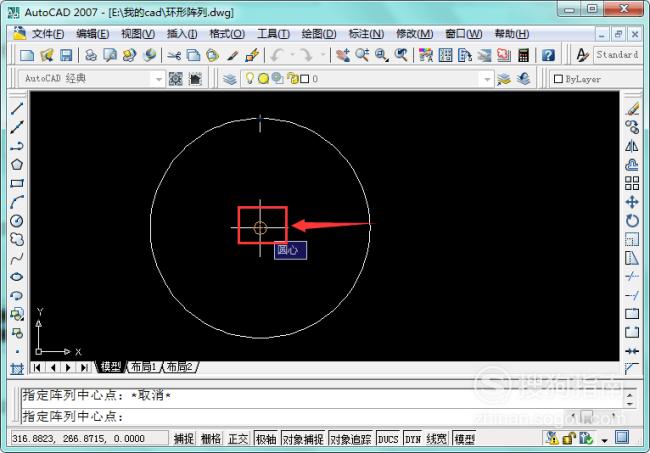Select the Array tool
The width and height of the screenshot is (650, 453).
click(x=632, y=183)
